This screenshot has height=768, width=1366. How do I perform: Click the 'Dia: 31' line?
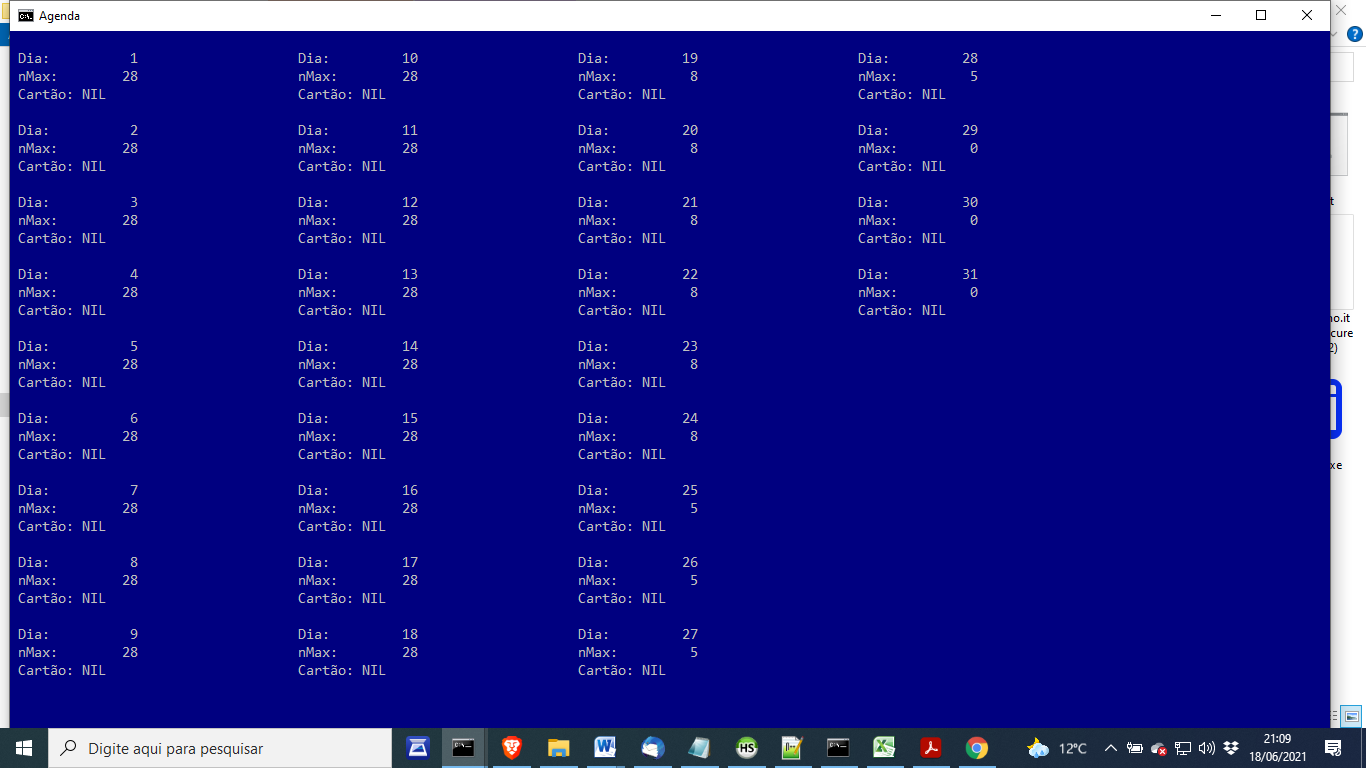[918, 274]
